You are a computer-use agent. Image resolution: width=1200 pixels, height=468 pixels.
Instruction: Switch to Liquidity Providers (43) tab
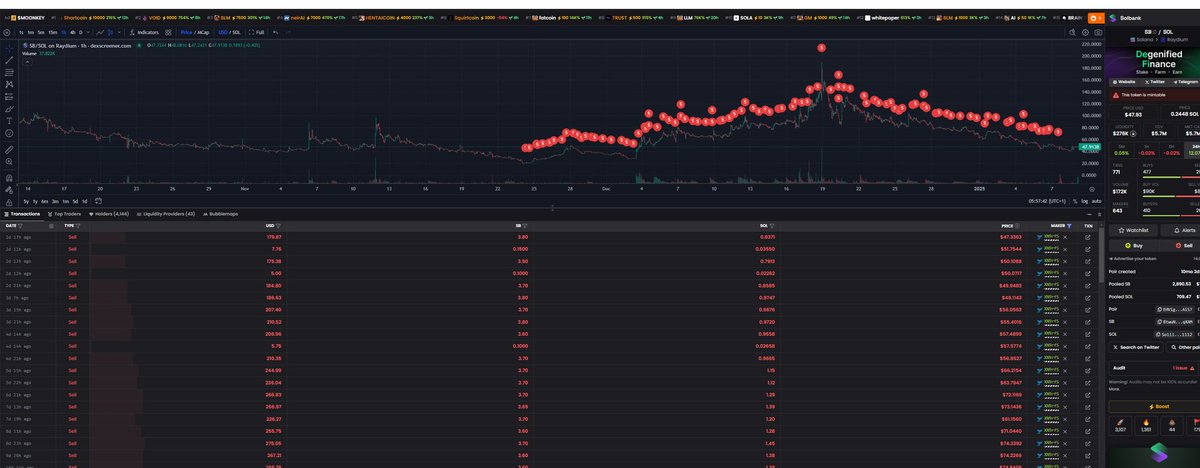coord(167,214)
